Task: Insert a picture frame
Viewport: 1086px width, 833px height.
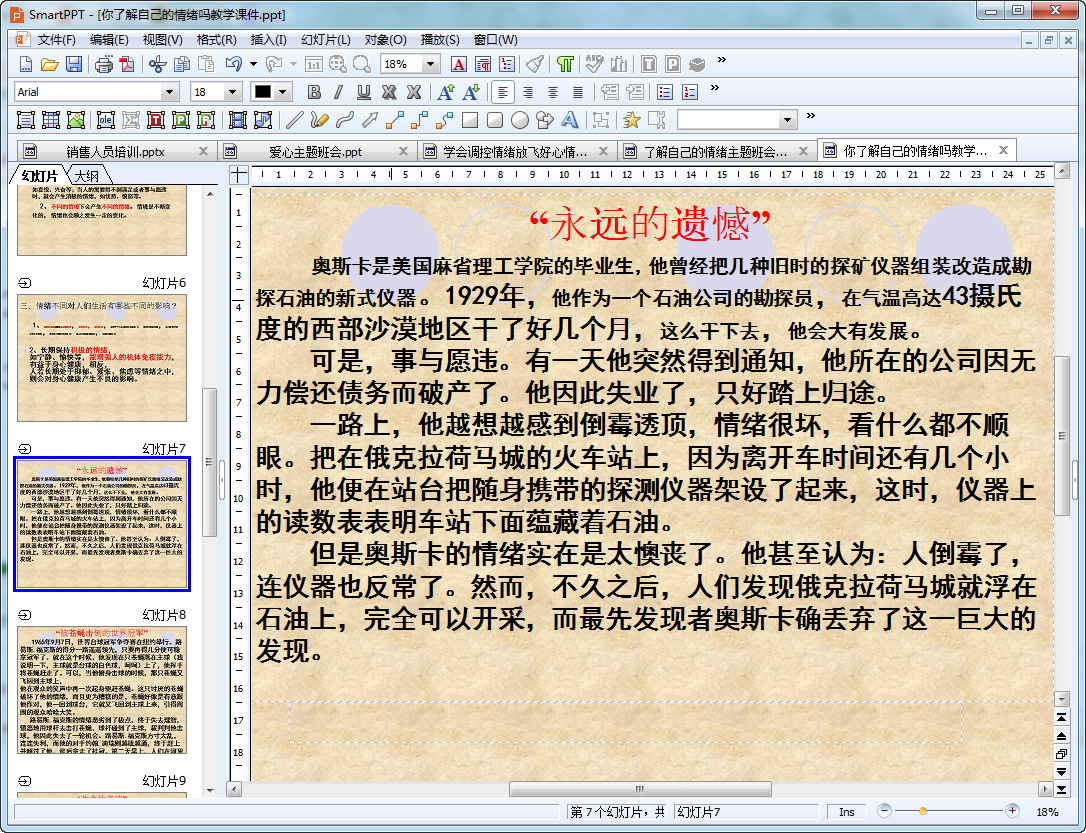Action: point(75,120)
